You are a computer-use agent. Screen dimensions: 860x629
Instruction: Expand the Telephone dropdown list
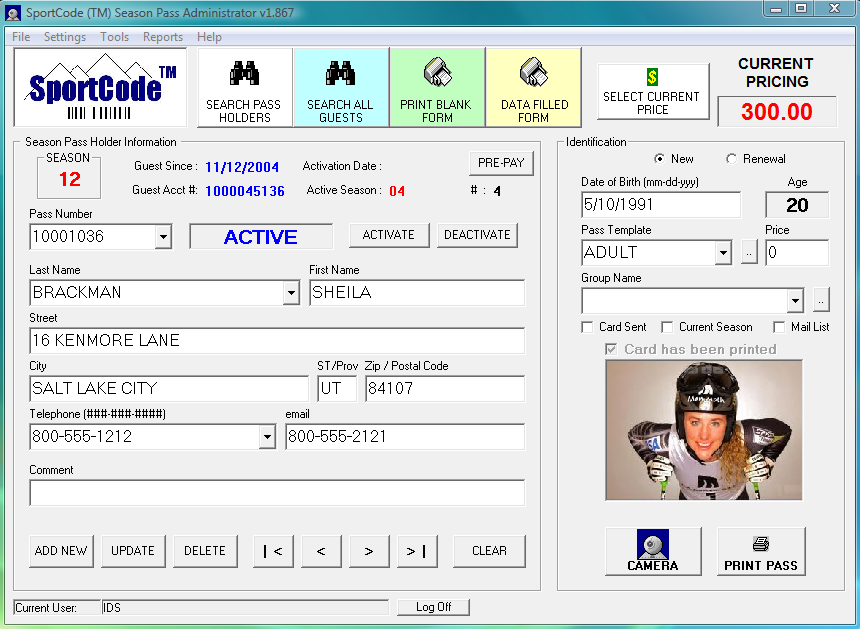click(267, 437)
